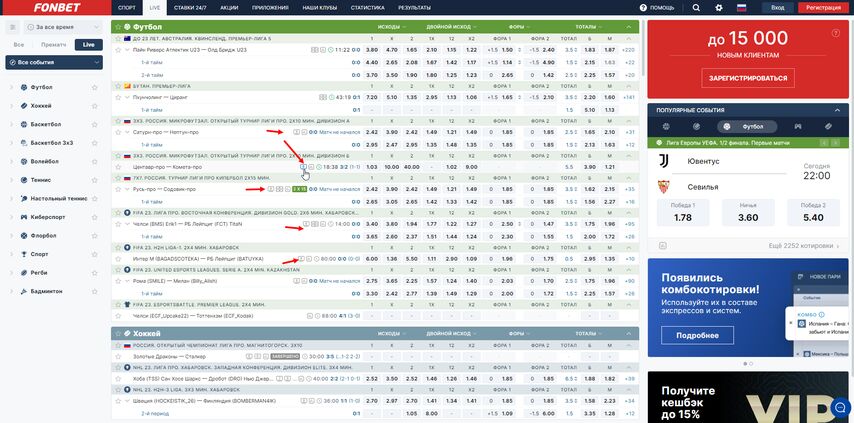Select the first carousel dot under the promo banner
The image size is (854, 423).
745,363
